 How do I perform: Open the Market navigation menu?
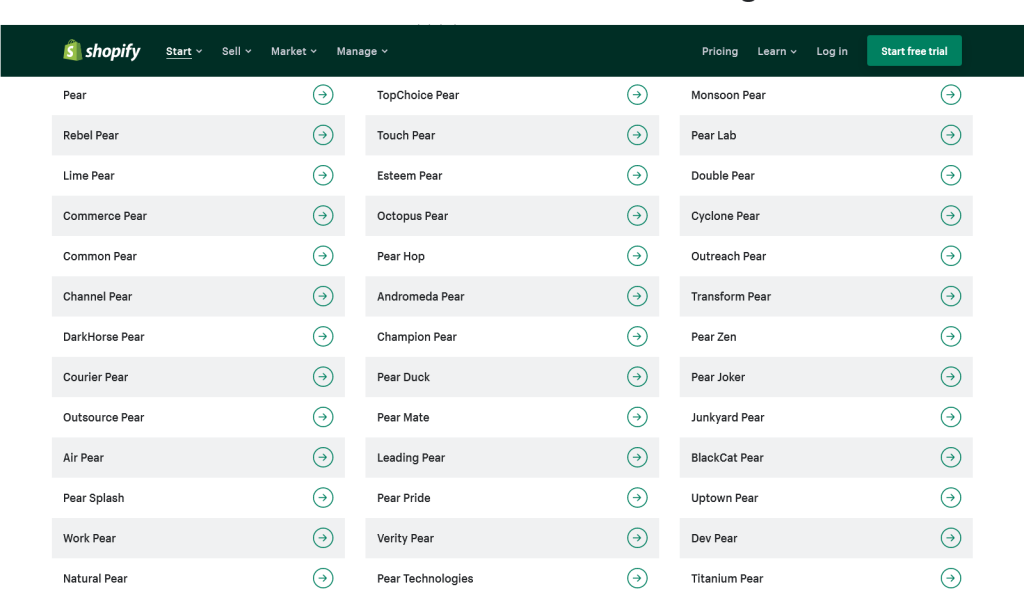click(x=293, y=51)
